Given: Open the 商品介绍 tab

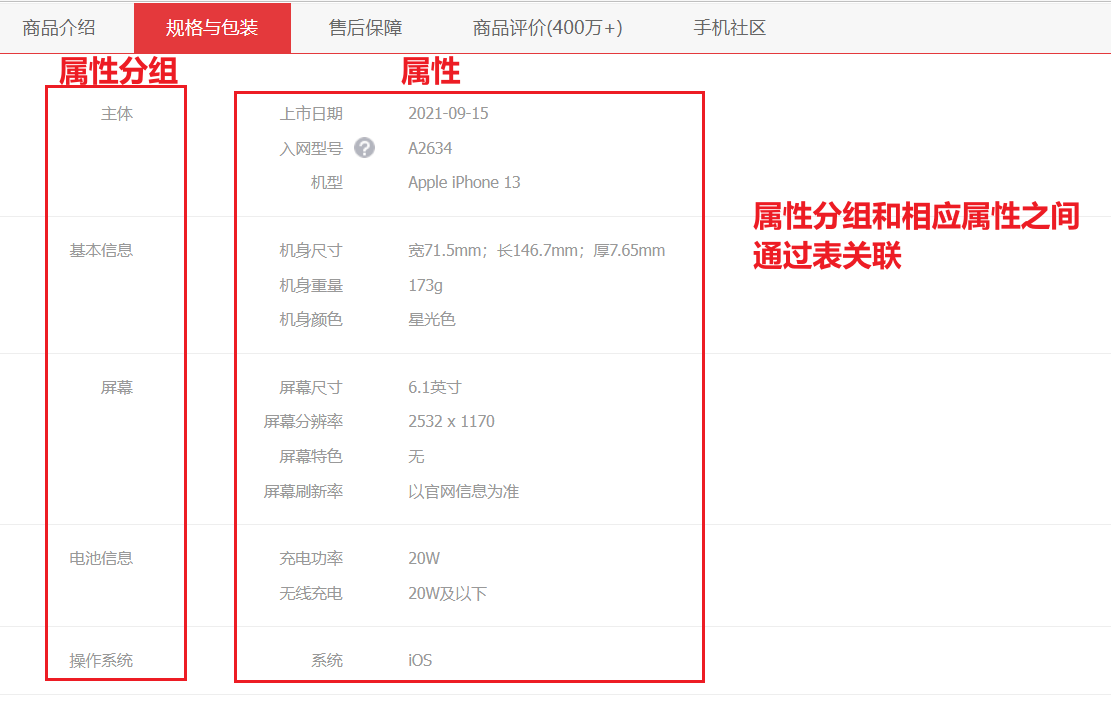Looking at the screenshot, I should click(x=59, y=28).
